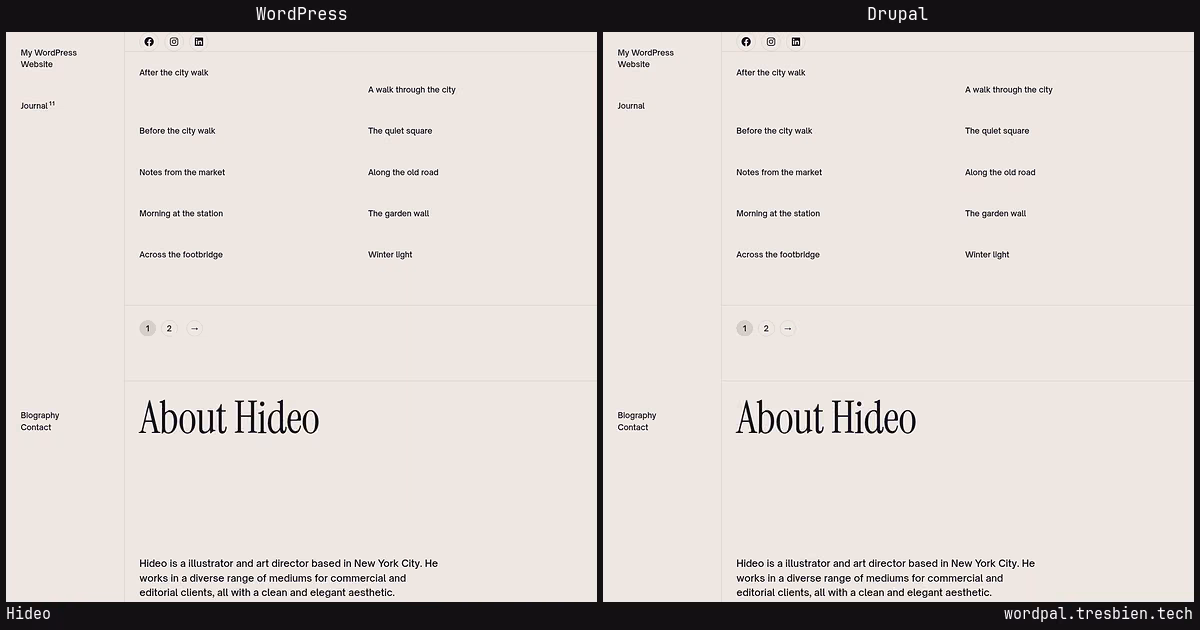
Task: Click About Hideo heading in Drupal pane
Action: [x=826, y=418]
